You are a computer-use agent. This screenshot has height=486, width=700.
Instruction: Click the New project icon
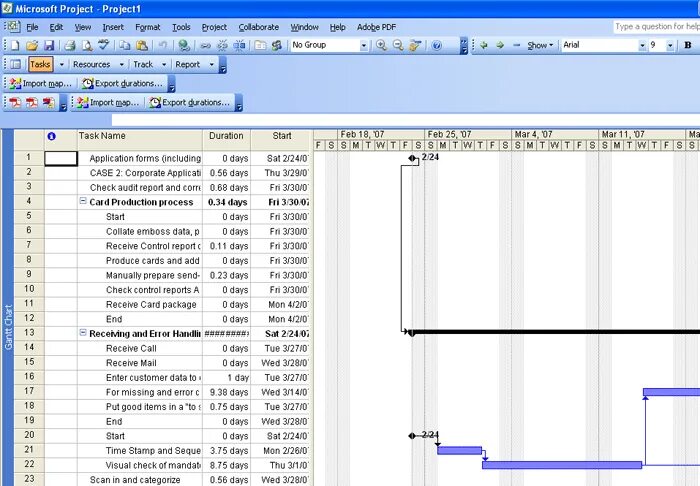(x=15, y=45)
